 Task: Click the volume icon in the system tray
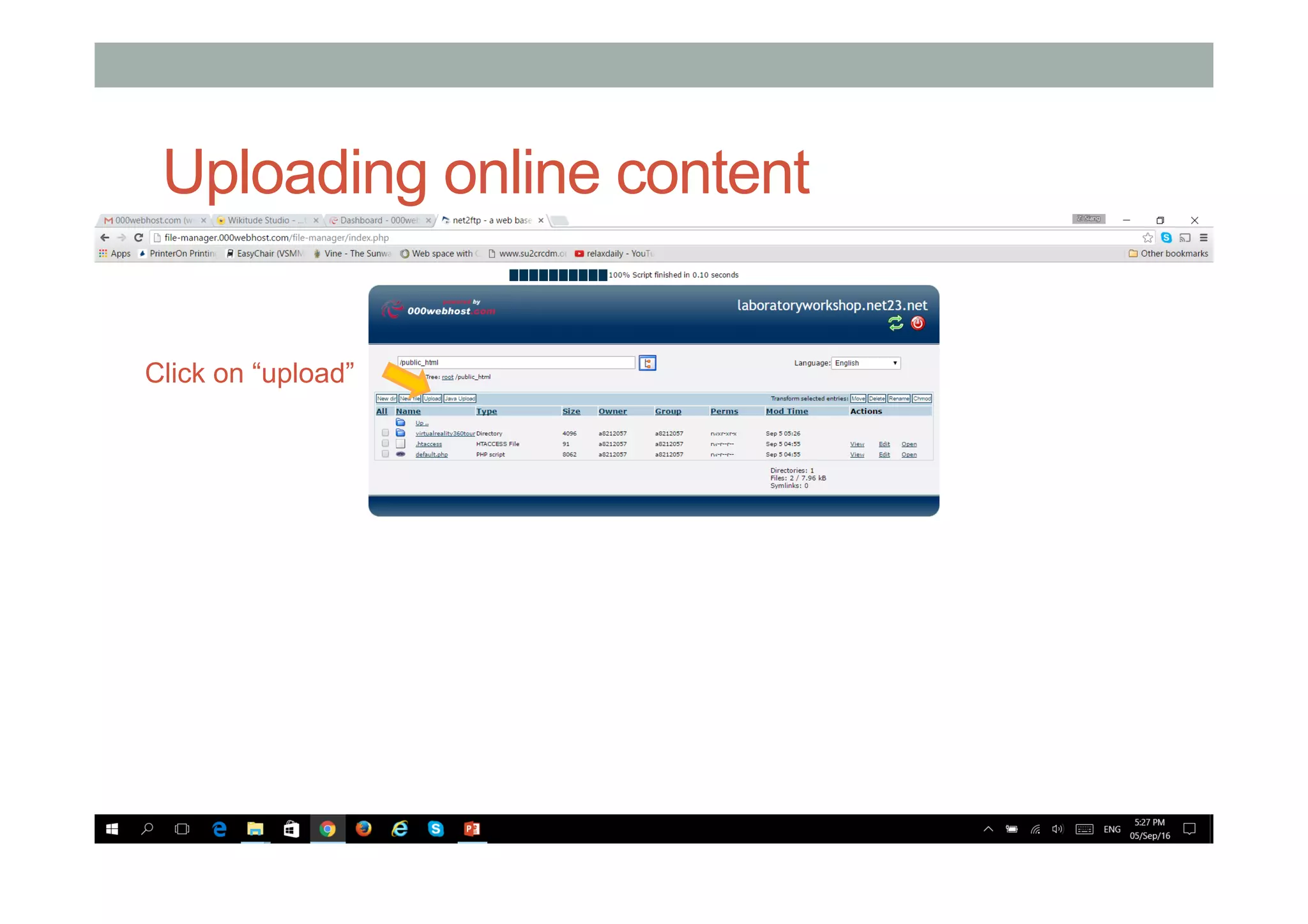point(1058,829)
